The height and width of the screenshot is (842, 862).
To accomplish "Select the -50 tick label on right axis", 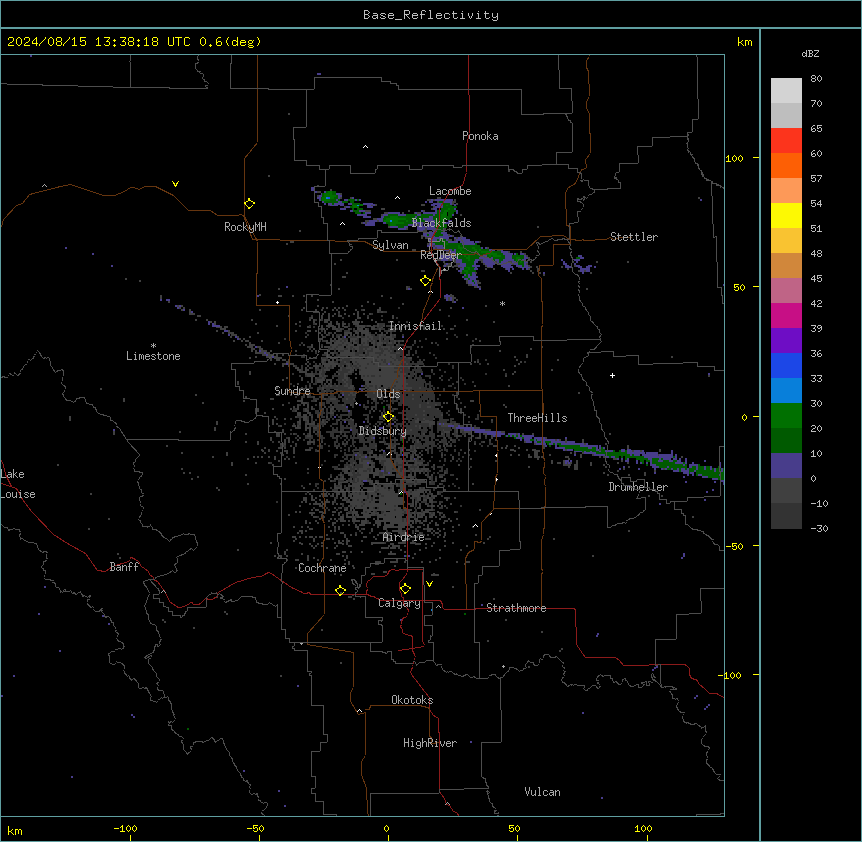I will 734,546.
